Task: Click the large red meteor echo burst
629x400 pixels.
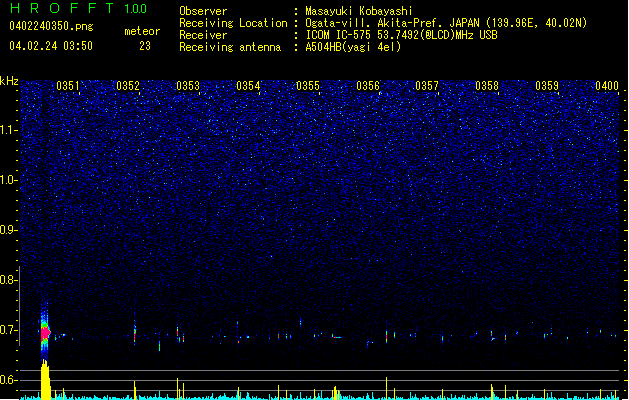Action: 45,333
